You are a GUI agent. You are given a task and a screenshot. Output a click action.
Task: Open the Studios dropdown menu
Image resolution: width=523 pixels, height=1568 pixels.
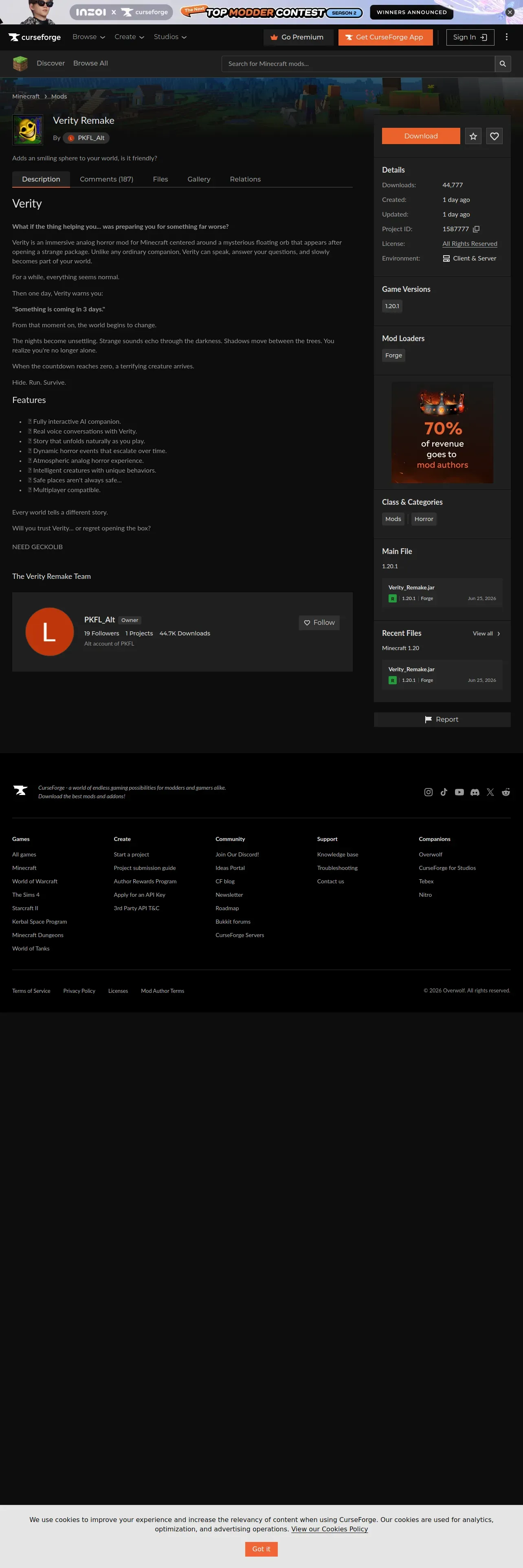click(170, 37)
